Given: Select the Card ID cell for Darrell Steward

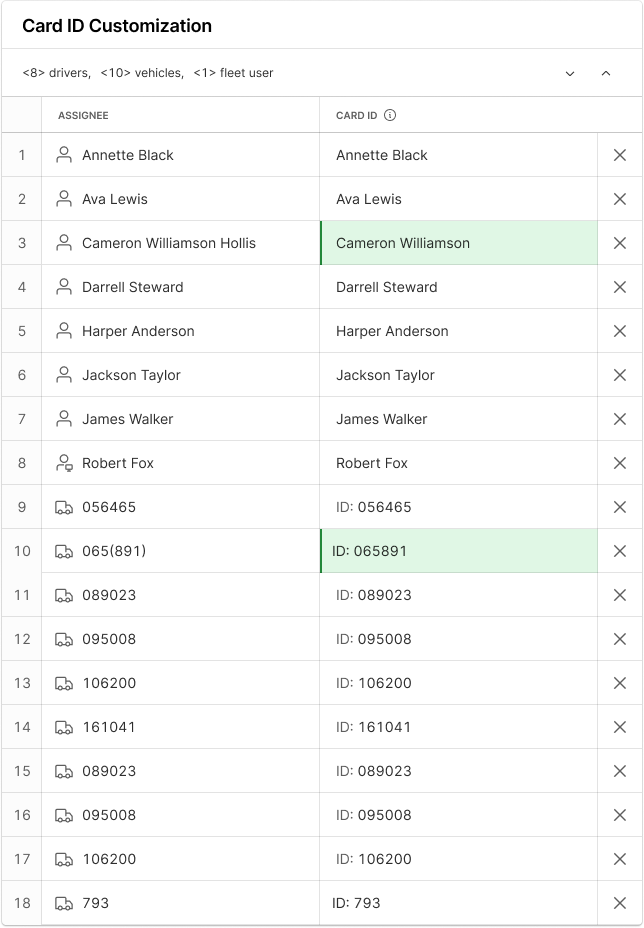Looking at the screenshot, I should pyautogui.click(x=458, y=287).
